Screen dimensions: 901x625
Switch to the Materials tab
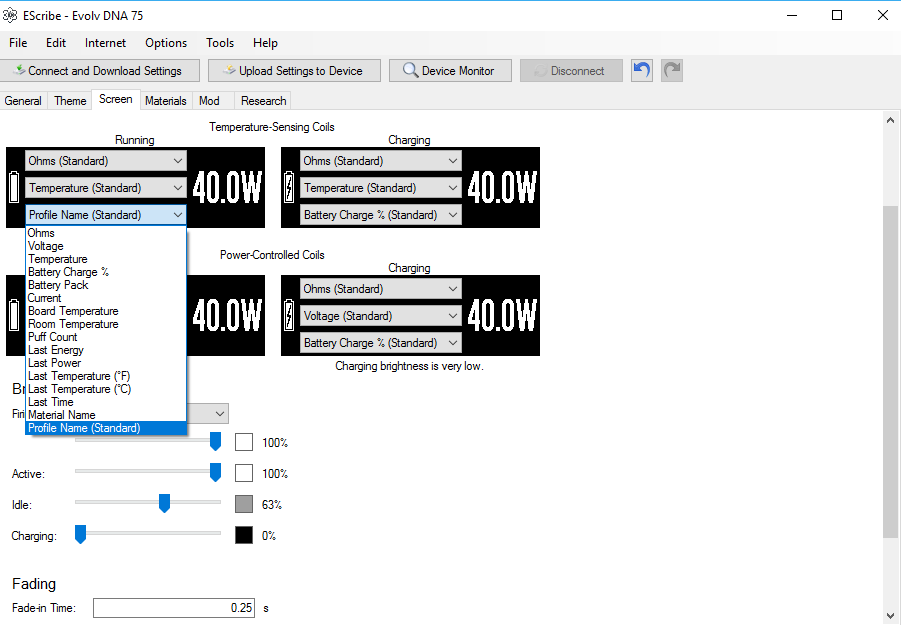tap(165, 101)
